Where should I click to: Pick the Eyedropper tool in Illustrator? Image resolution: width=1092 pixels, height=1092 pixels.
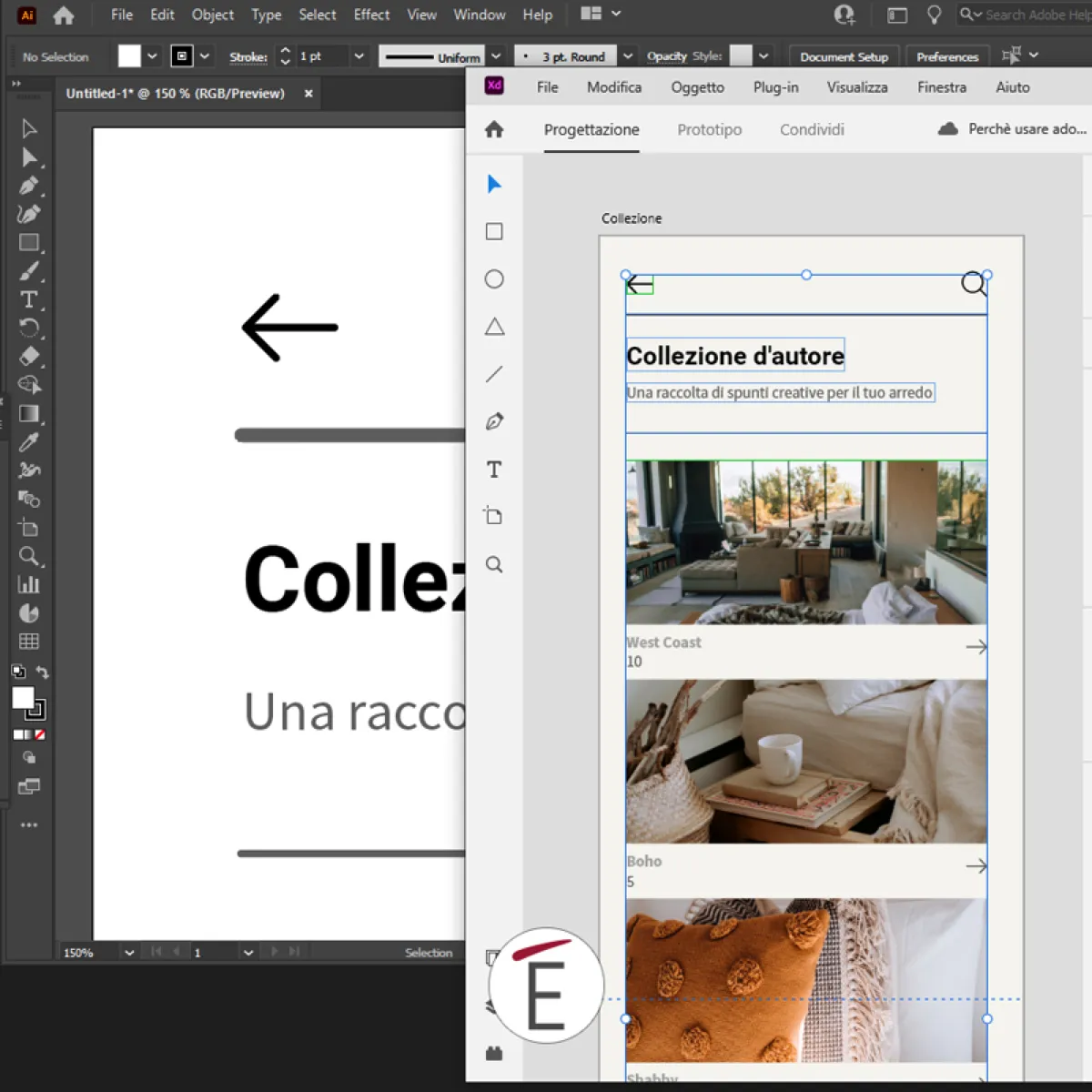coord(28,442)
